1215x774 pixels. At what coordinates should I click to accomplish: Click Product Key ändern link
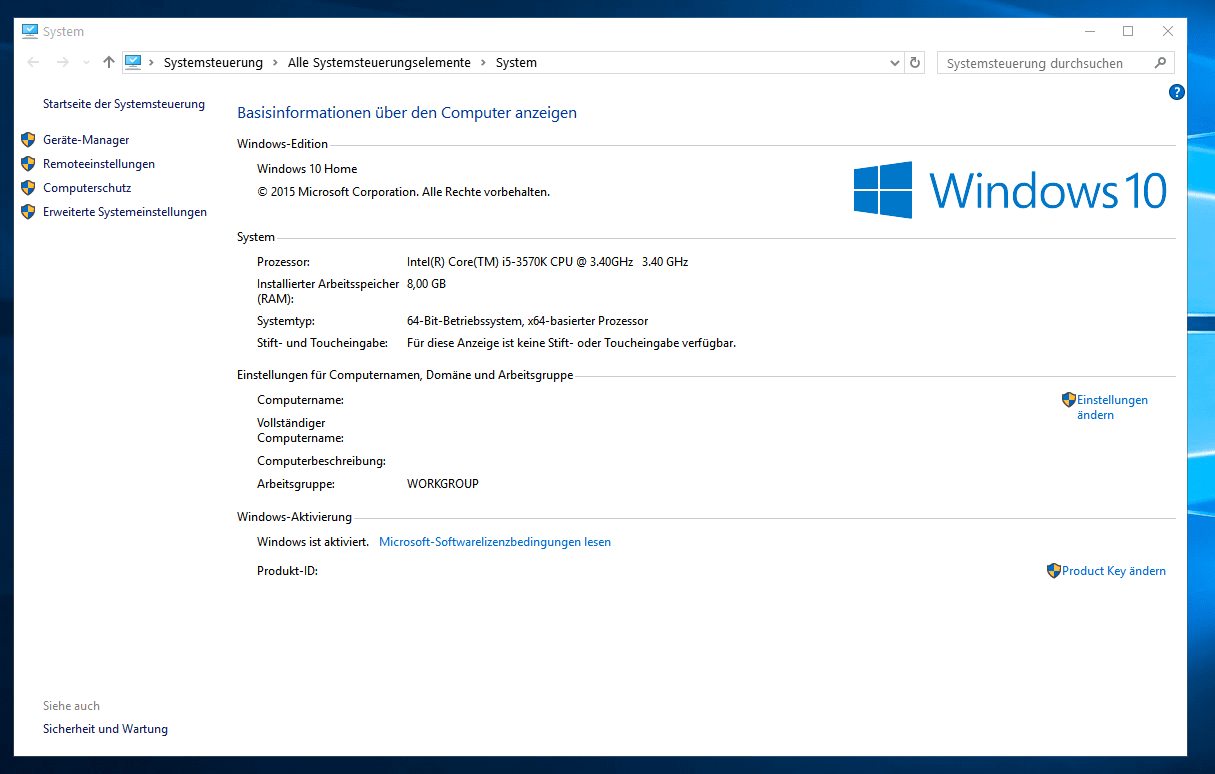(x=1114, y=571)
